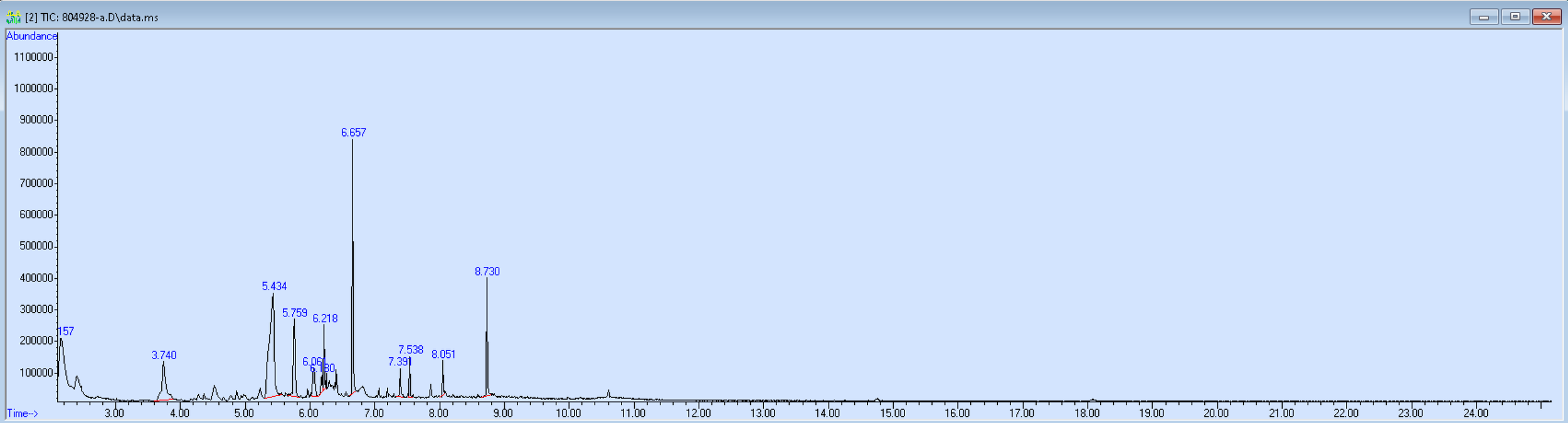Select the peak labeled 6.657
Viewport: 1568px width, 423px height.
354,132
